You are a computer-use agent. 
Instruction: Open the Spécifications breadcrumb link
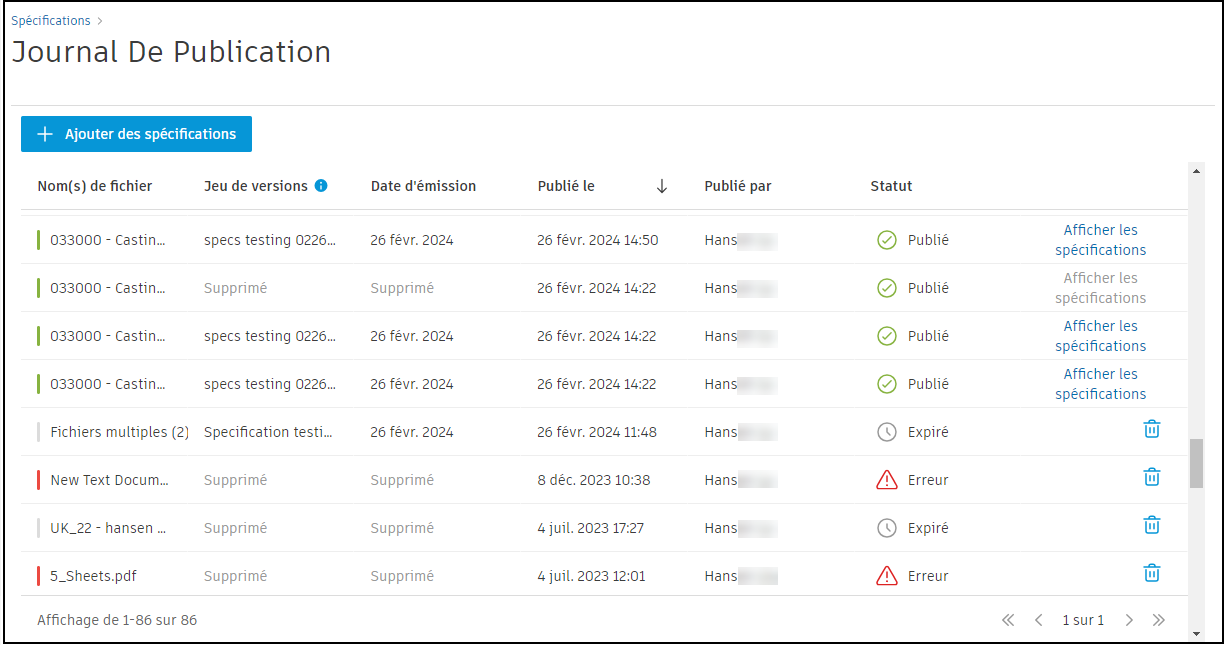pyautogui.click(x=51, y=20)
